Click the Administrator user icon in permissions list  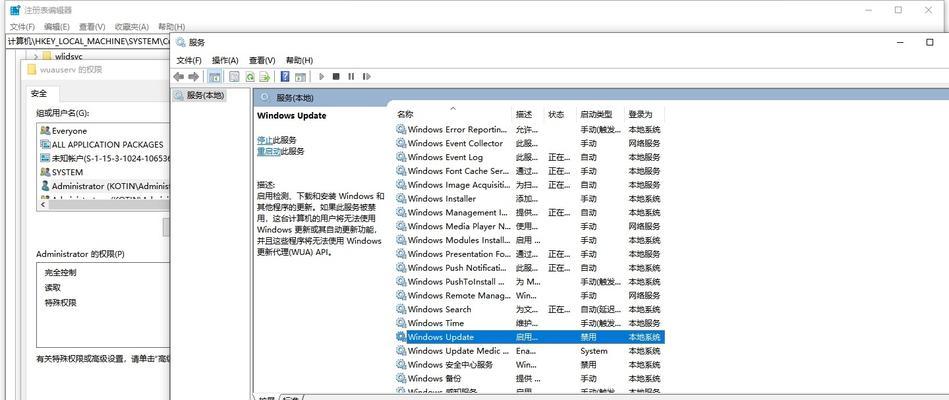click(45, 186)
